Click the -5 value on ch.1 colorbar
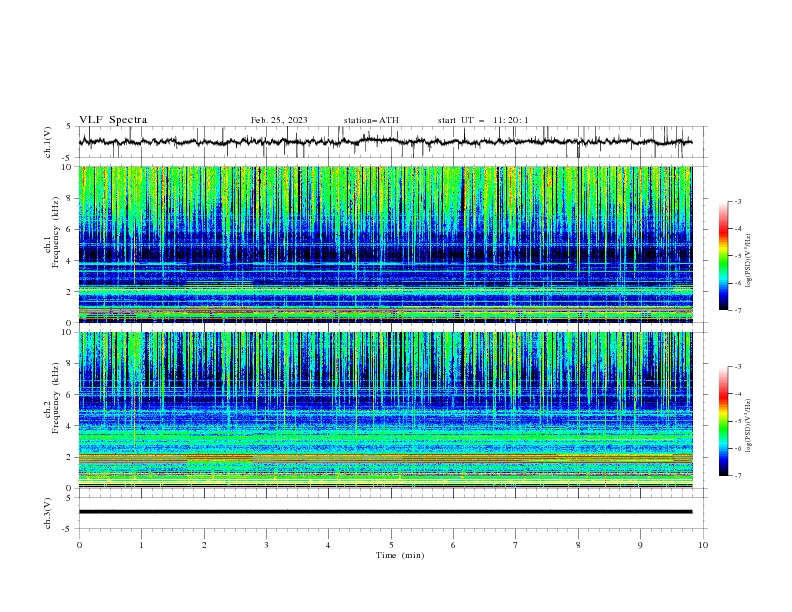The image size is (792, 612). pos(737,256)
